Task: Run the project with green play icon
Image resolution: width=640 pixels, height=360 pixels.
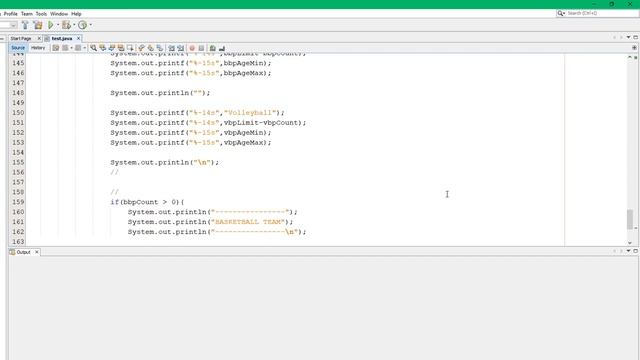Action: pyautogui.click(x=51, y=25)
